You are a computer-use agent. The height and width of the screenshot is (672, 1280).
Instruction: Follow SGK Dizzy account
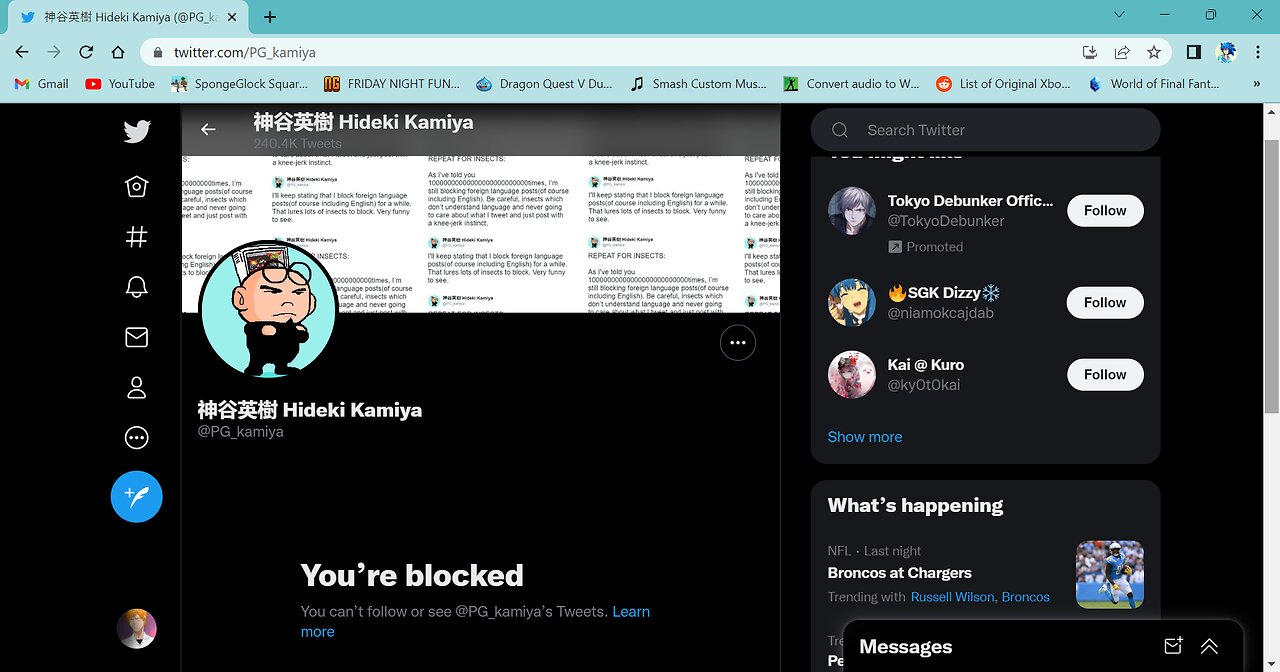pos(1105,302)
